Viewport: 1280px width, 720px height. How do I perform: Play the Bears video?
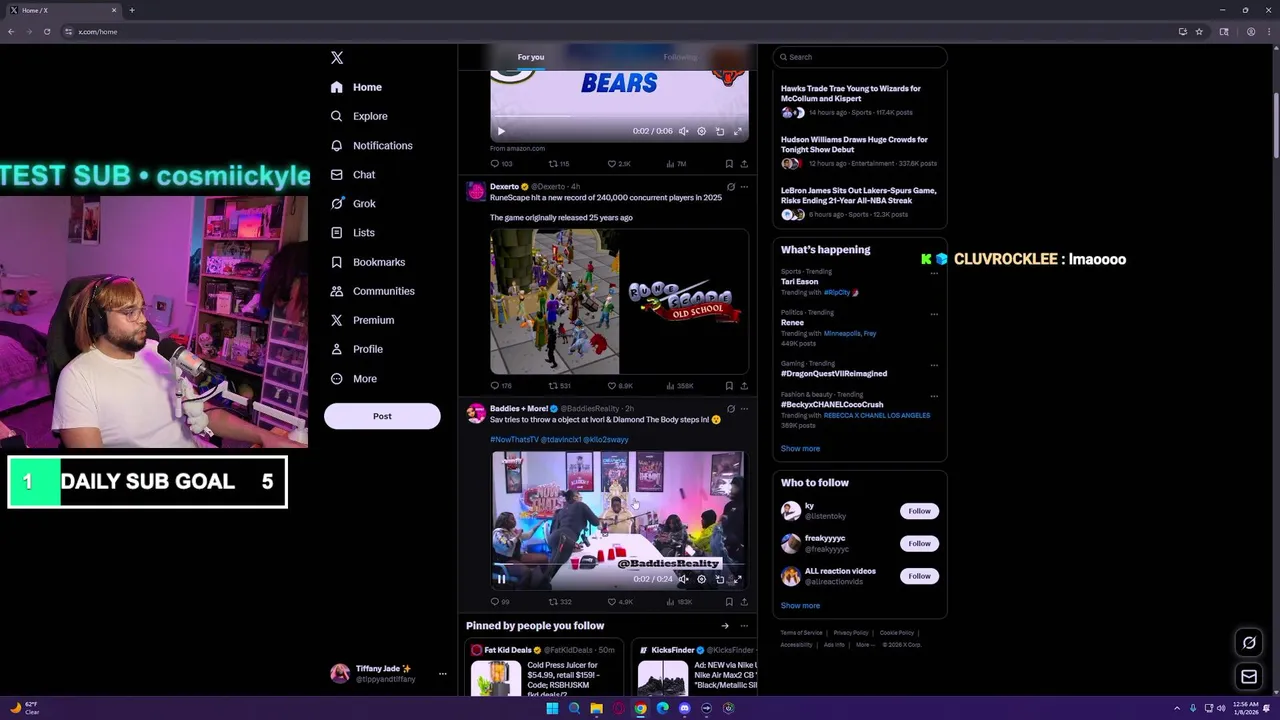[501, 131]
